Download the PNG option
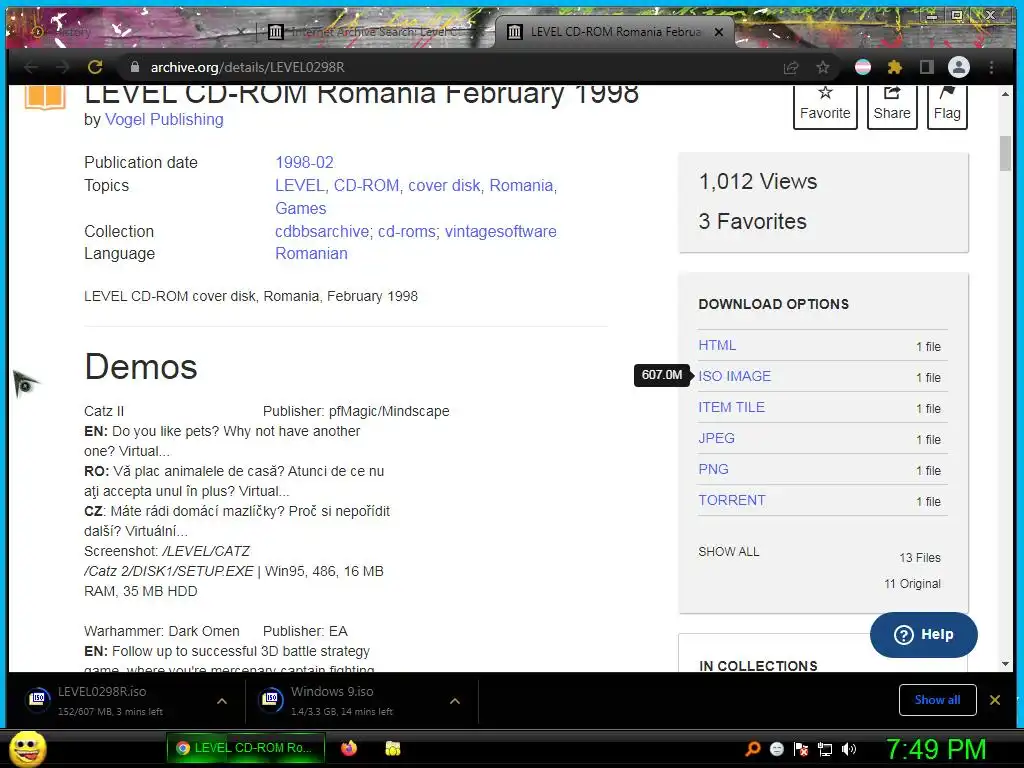The height and width of the screenshot is (768, 1024). coord(713,470)
